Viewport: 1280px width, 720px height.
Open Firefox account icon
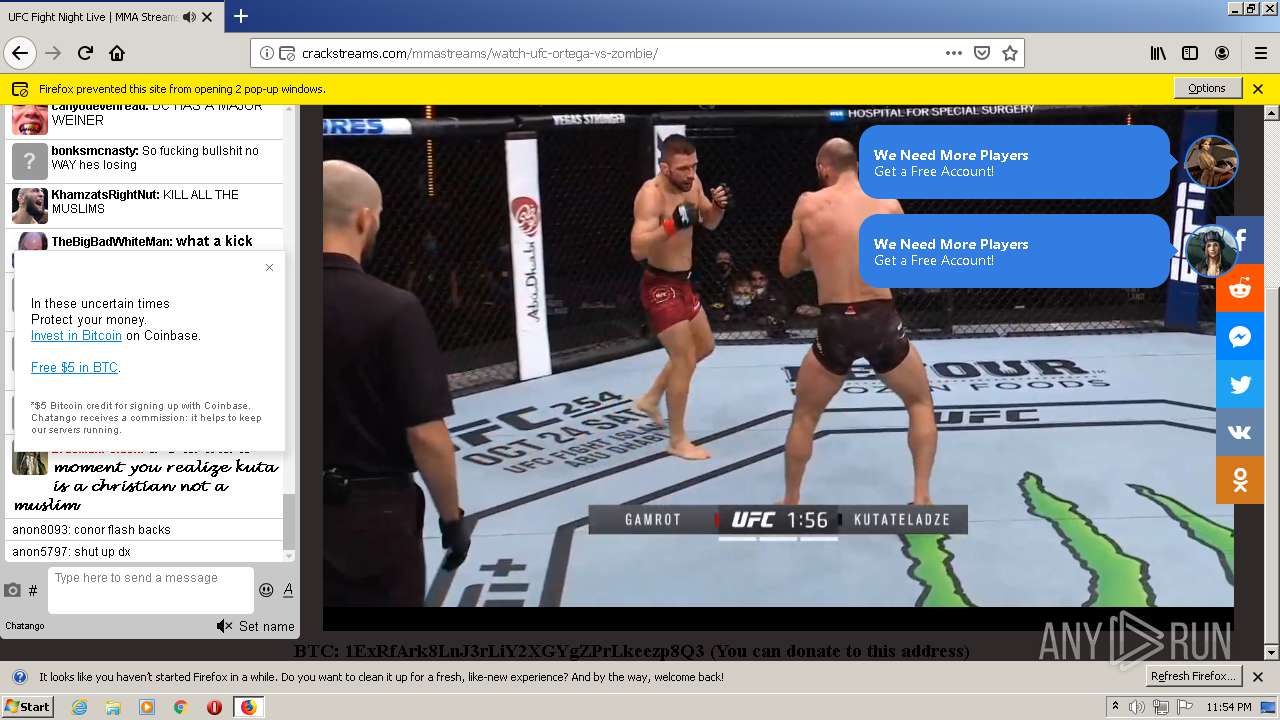(1222, 53)
